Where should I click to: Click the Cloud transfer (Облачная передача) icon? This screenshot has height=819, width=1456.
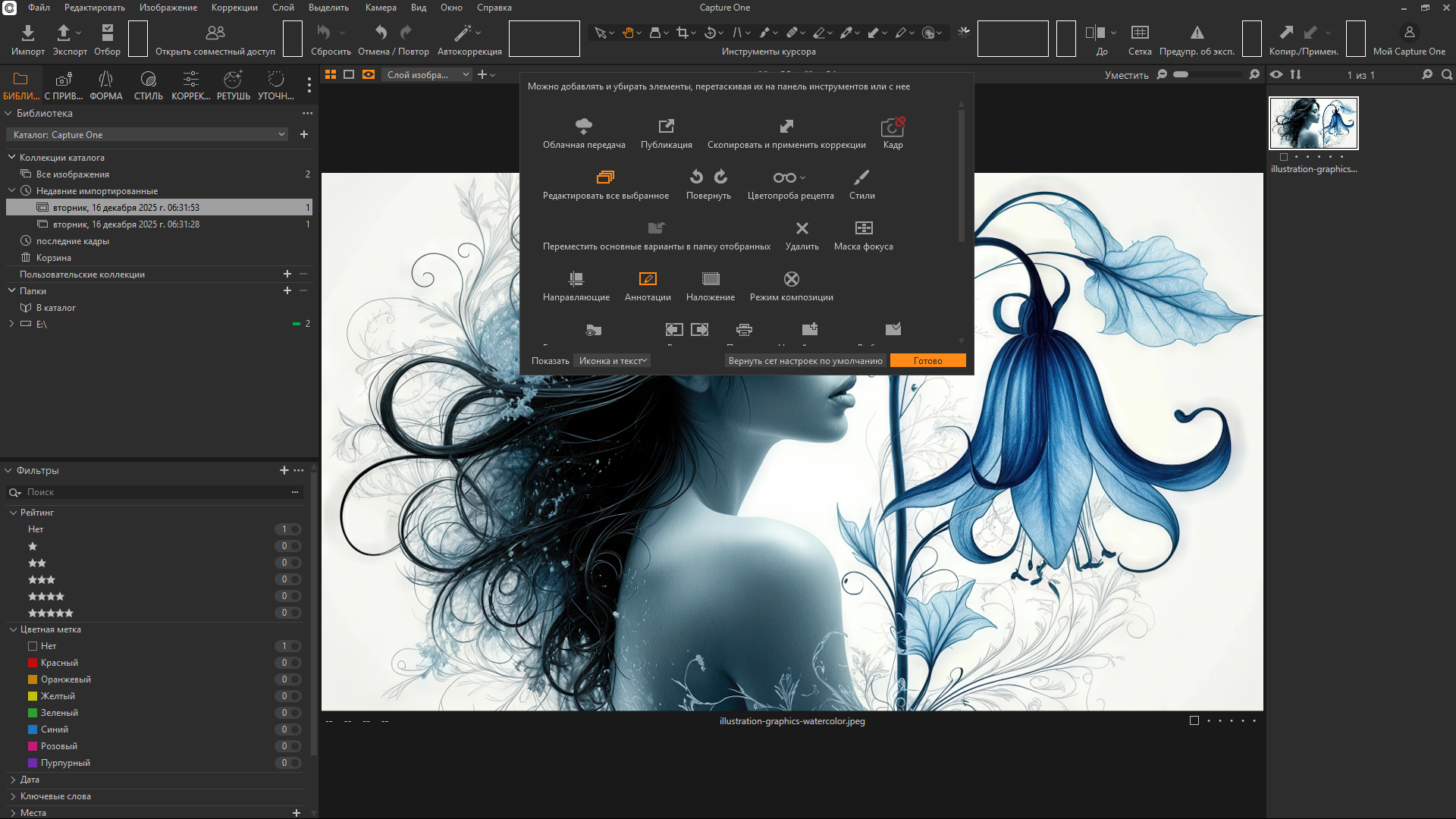tap(584, 126)
